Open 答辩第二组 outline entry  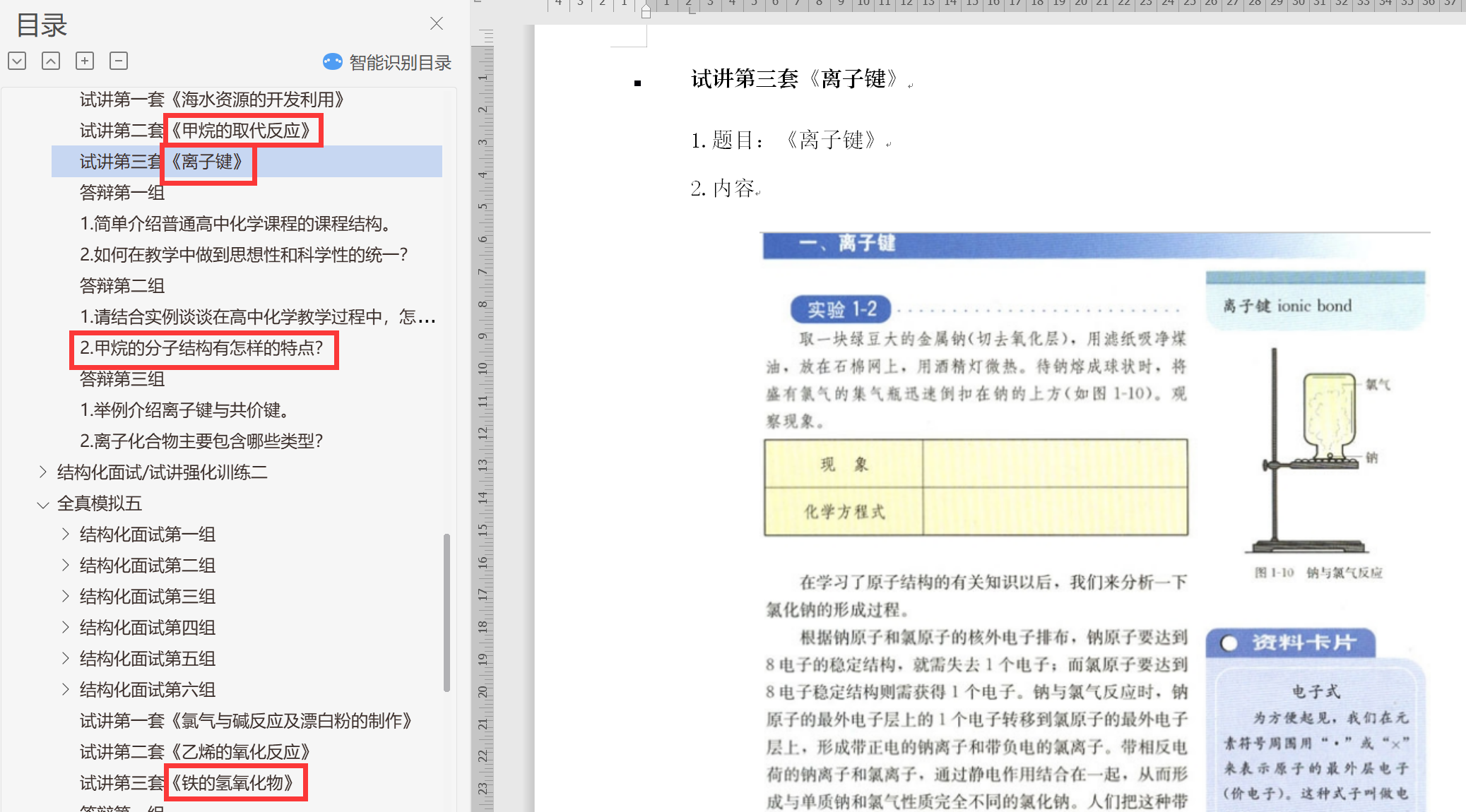(122, 286)
